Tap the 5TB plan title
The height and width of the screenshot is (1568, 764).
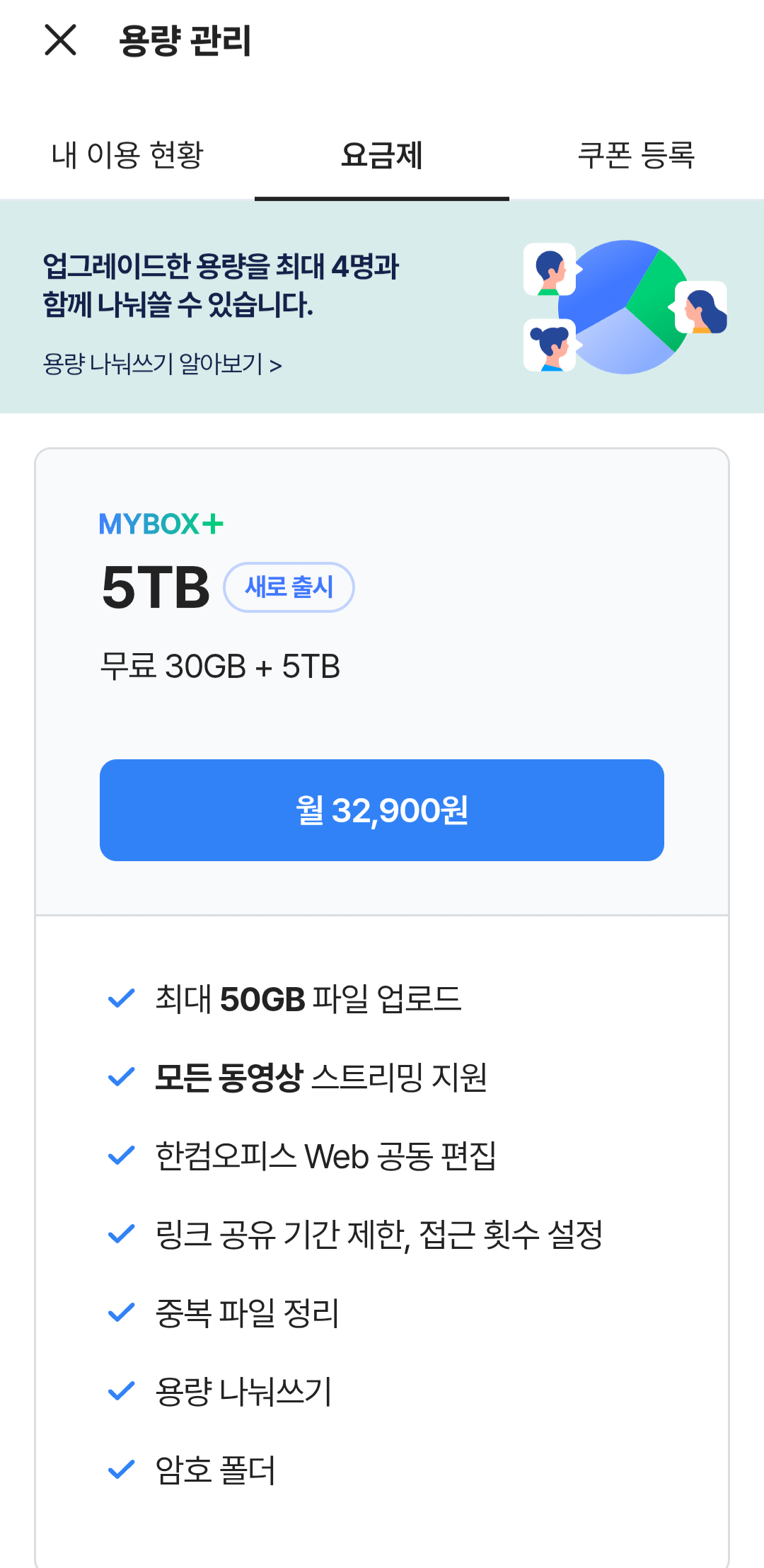click(156, 587)
